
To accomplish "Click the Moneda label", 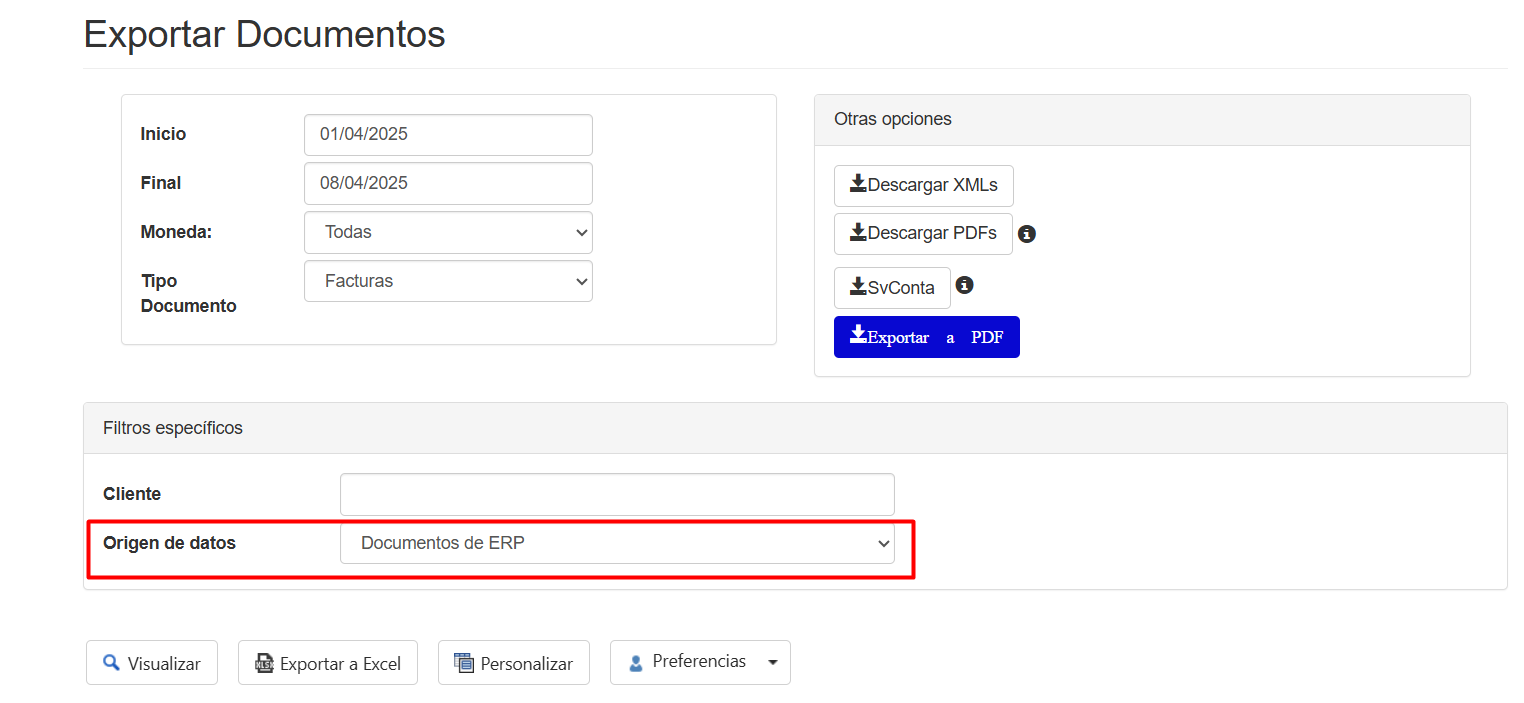I will 177,232.
